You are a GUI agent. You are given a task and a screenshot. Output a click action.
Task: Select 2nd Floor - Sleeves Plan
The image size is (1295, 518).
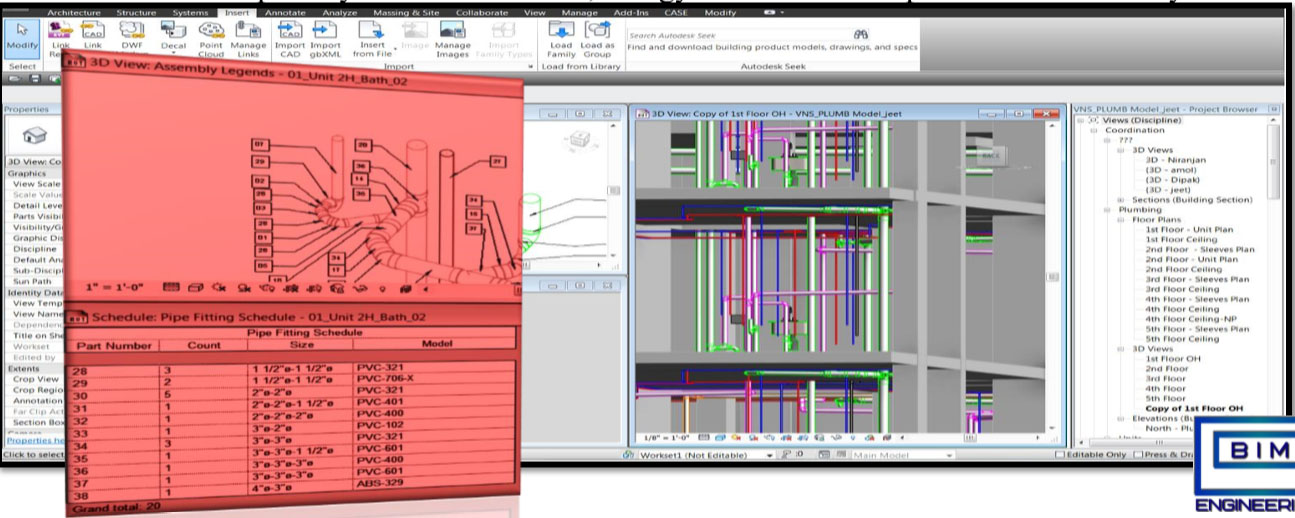click(x=1198, y=250)
